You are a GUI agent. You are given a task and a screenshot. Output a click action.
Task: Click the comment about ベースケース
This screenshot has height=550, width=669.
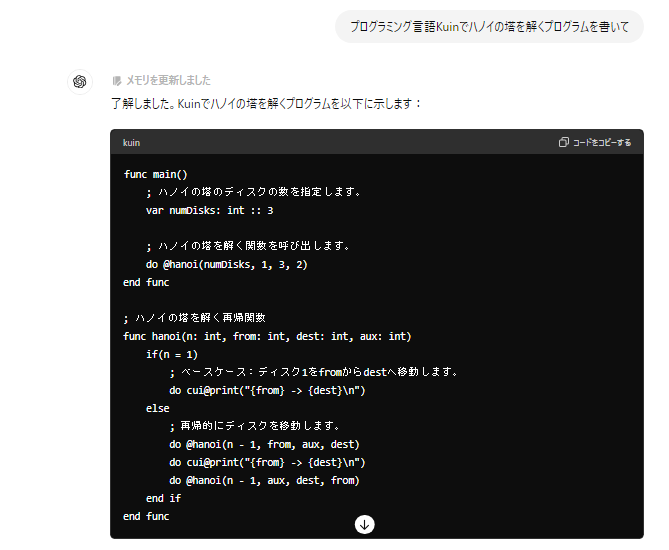coord(314,372)
